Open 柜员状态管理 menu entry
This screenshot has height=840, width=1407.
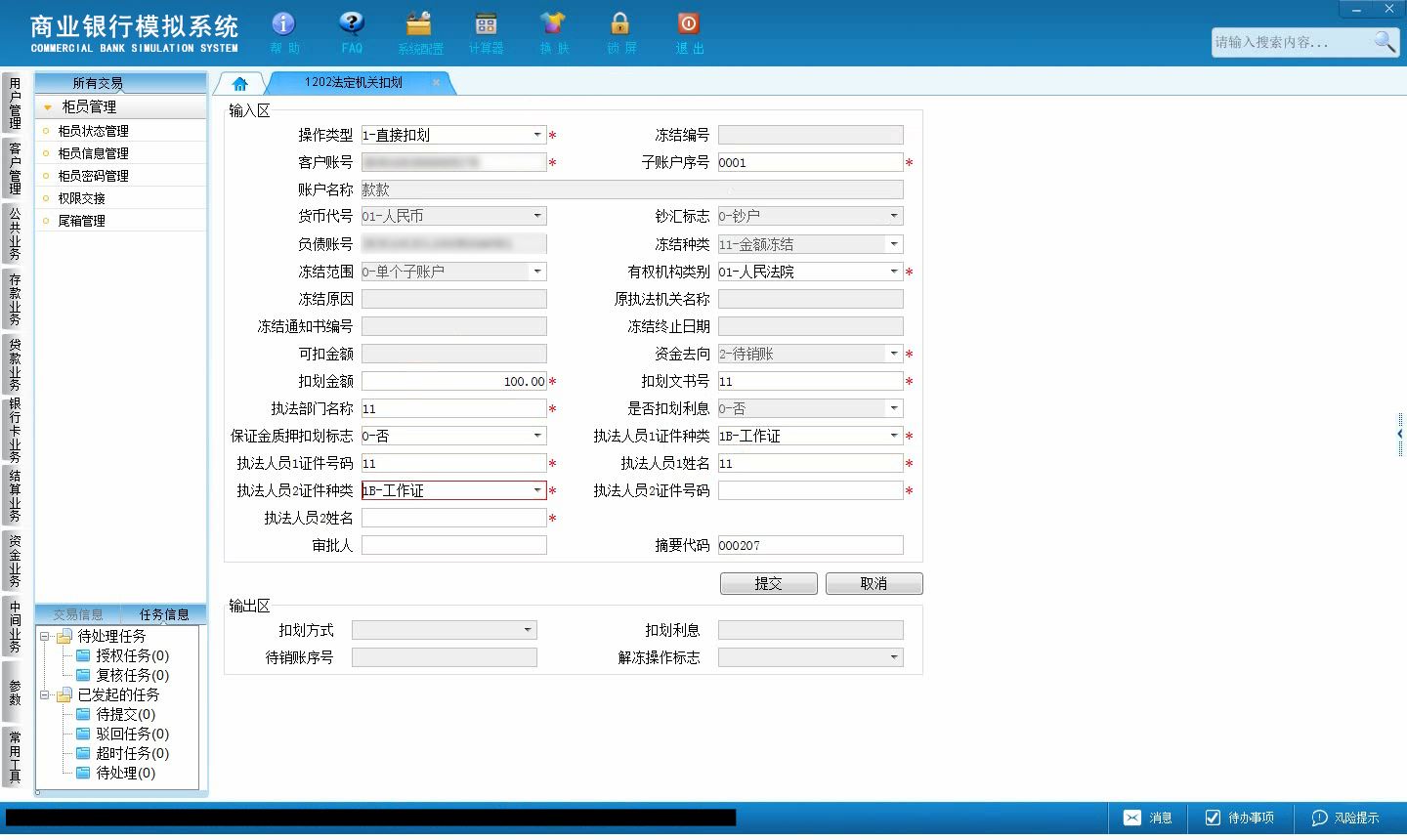coord(93,131)
